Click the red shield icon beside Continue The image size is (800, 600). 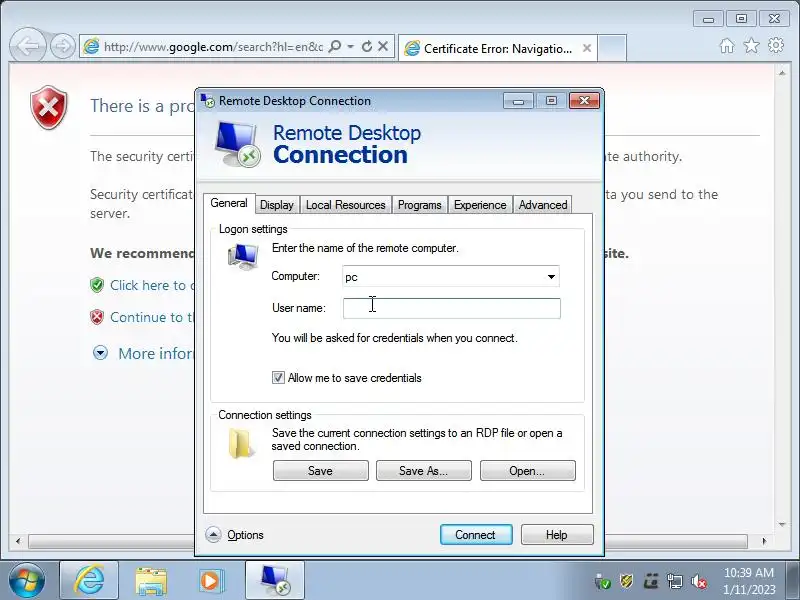(x=97, y=317)
